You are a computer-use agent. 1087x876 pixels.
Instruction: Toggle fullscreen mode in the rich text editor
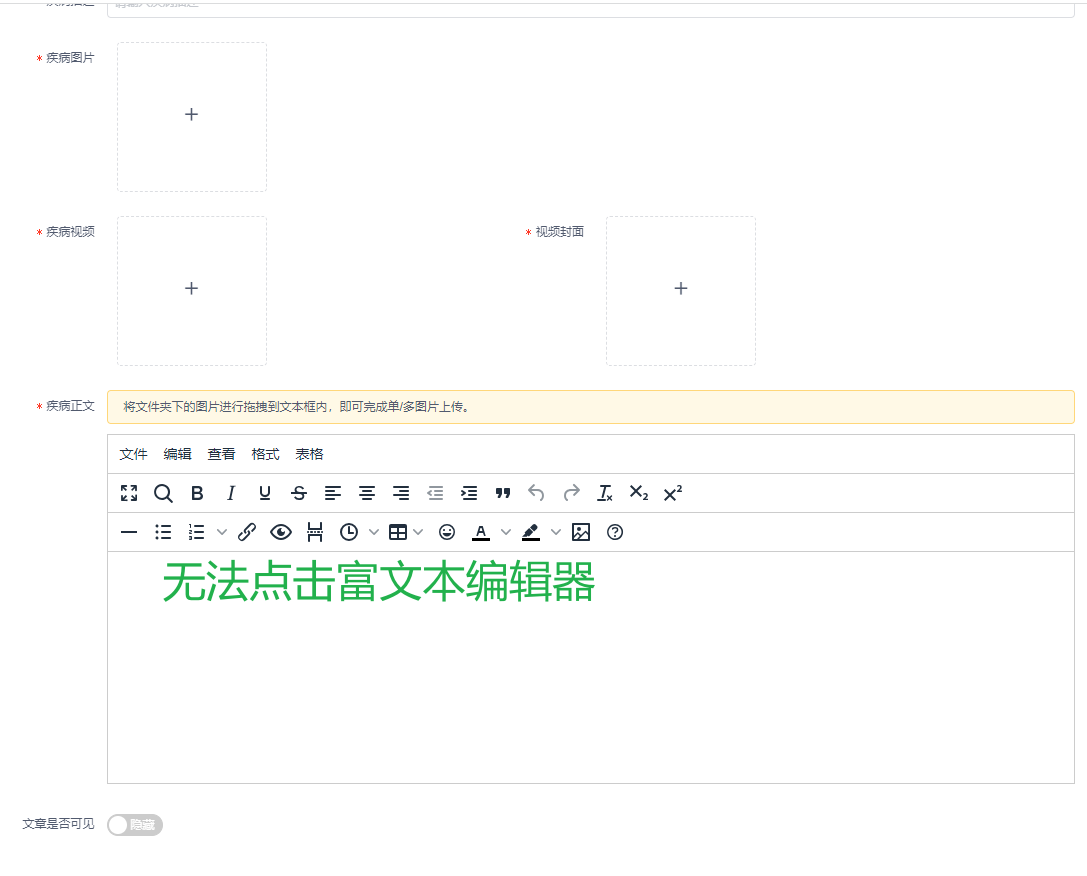coord(128,492)
